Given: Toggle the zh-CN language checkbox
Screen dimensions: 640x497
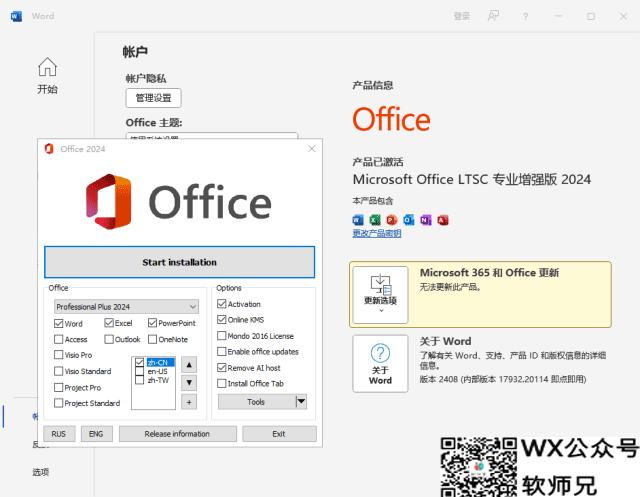Looking at the screenshot, I should (x=140, y=362).
